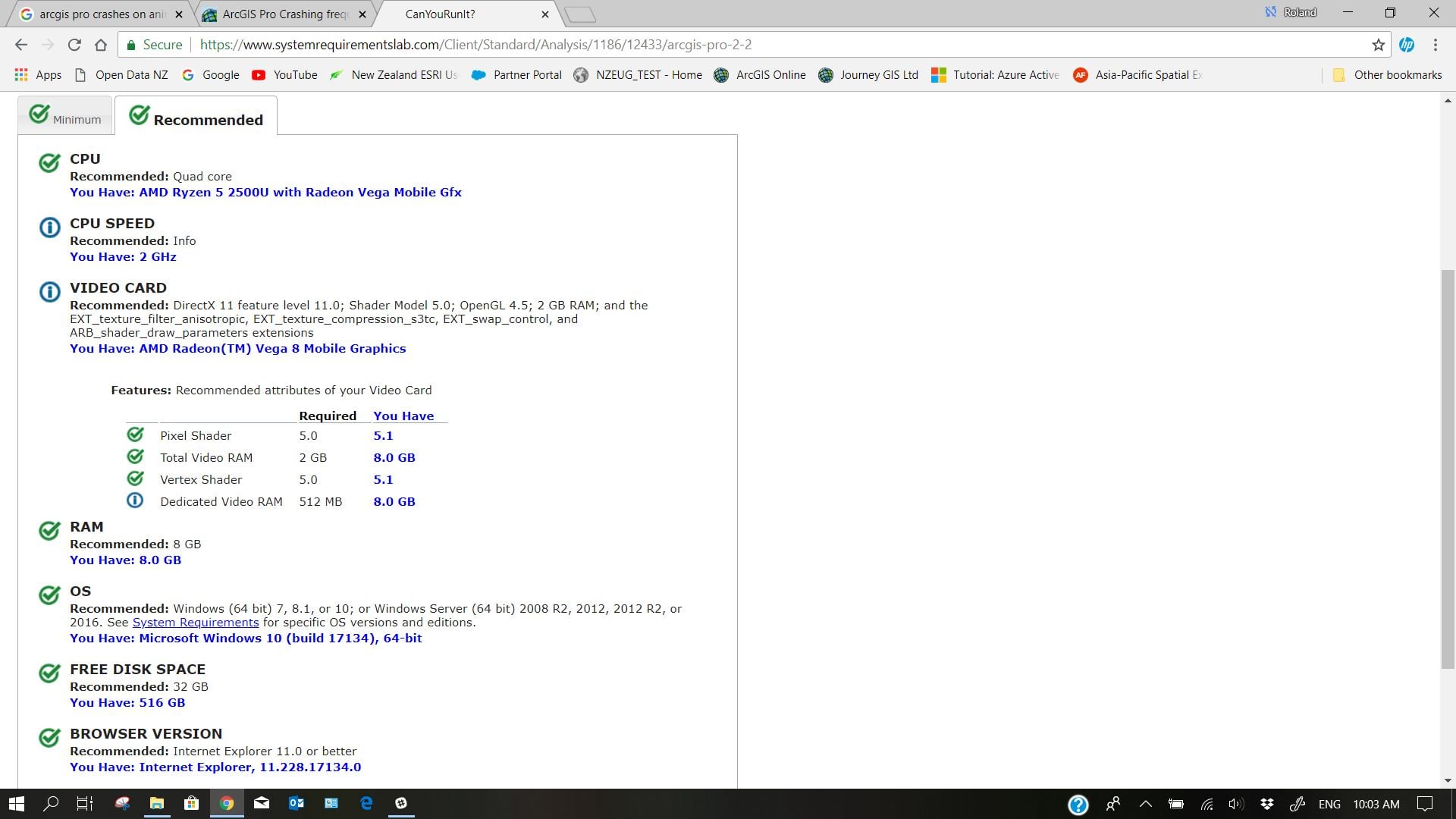
Task: Click the FREE DISK SPACE checkmark icon
Action: click(x=49, y=673)
